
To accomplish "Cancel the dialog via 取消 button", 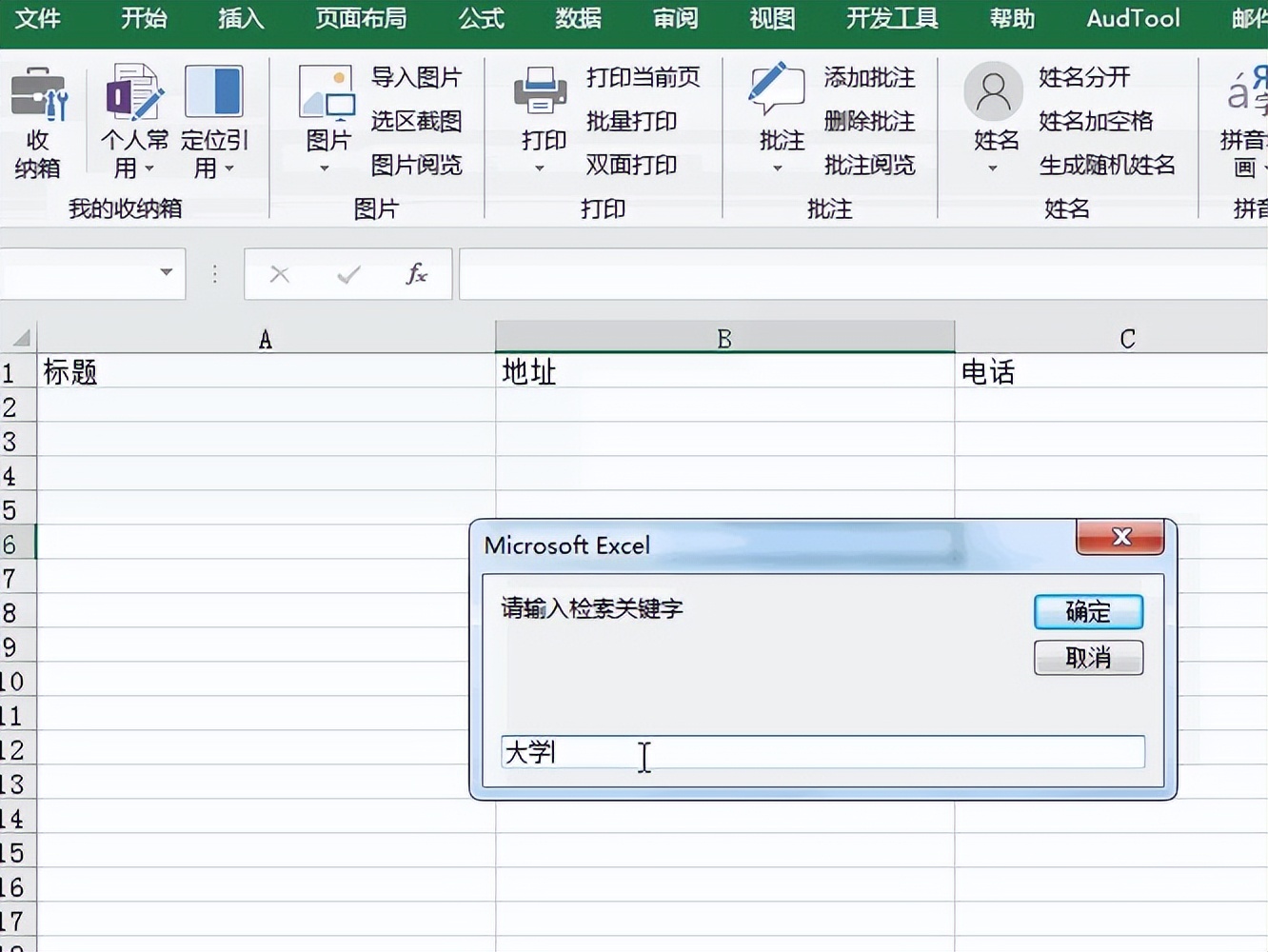I will click(x=1088, y=658).
